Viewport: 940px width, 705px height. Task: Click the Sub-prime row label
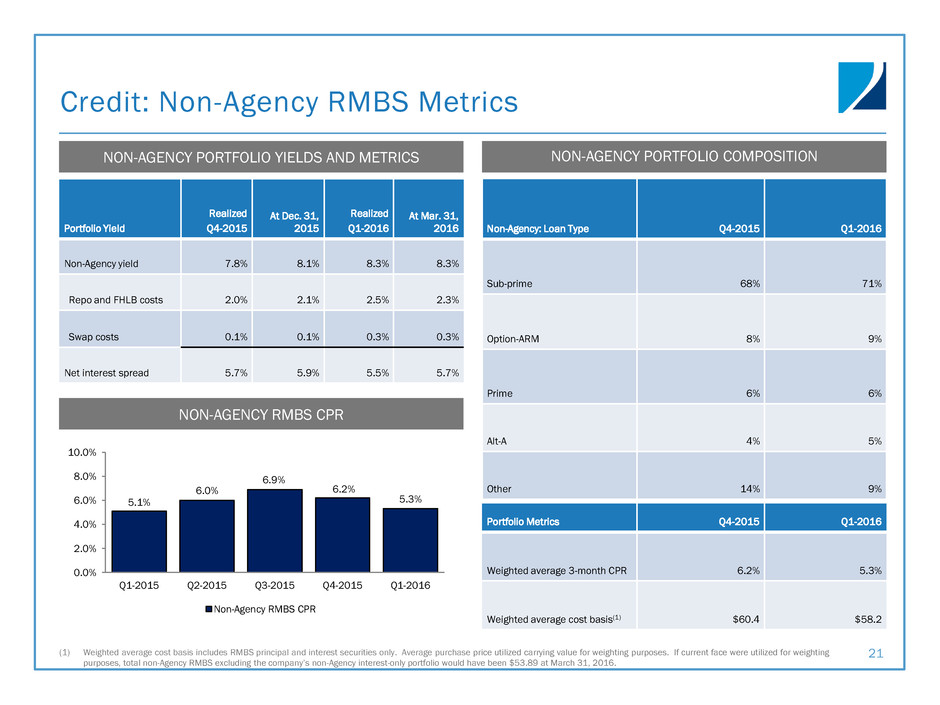[x=510, y=284]
